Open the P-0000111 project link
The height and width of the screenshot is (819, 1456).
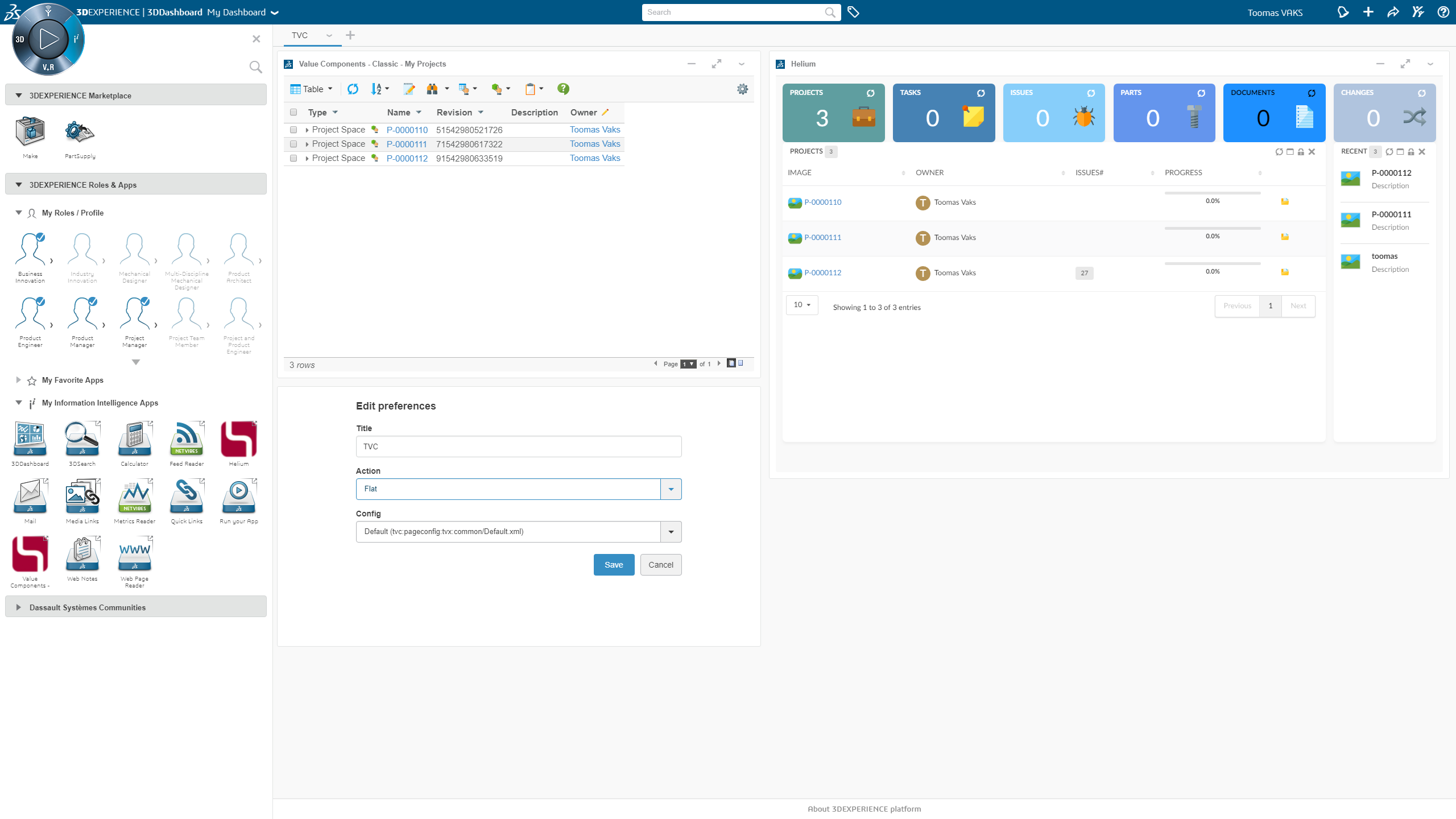coord(822,238)
